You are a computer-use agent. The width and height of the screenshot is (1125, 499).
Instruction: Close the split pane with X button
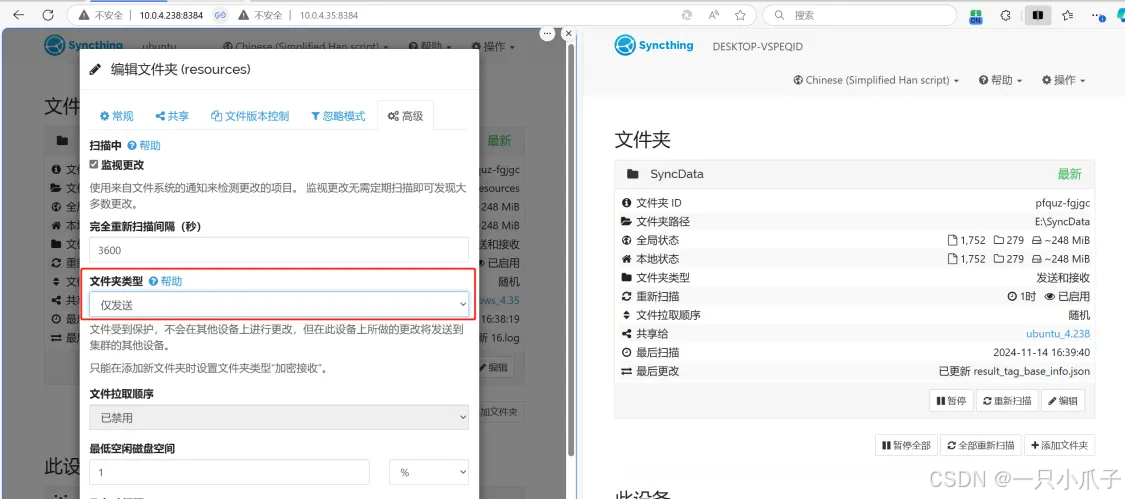[x=569, y=33]
